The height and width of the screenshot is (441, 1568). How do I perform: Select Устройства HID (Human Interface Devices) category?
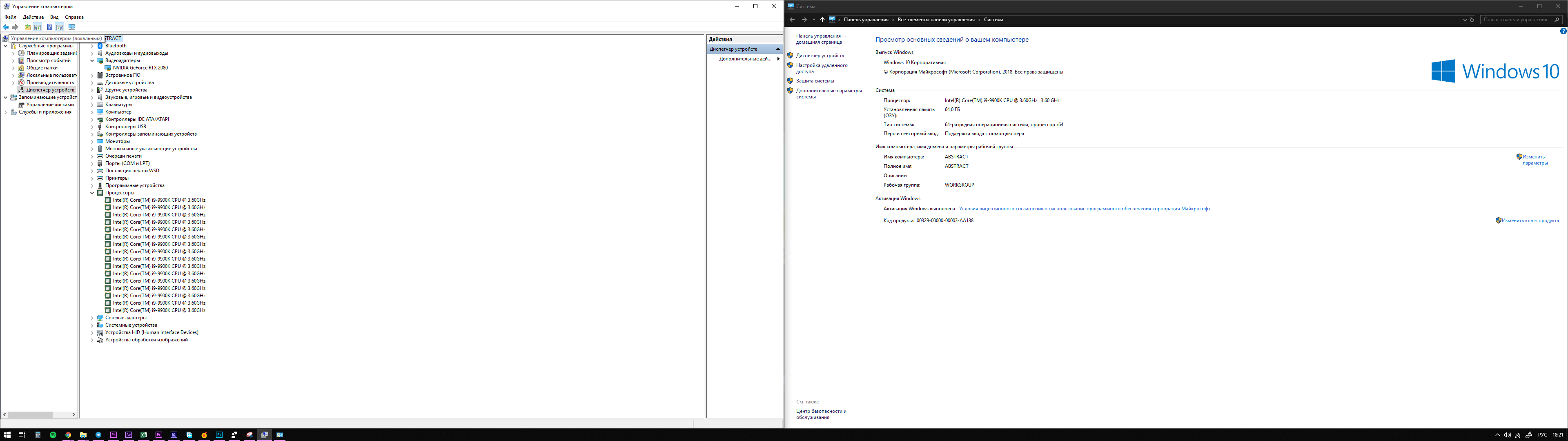[151, 332]
